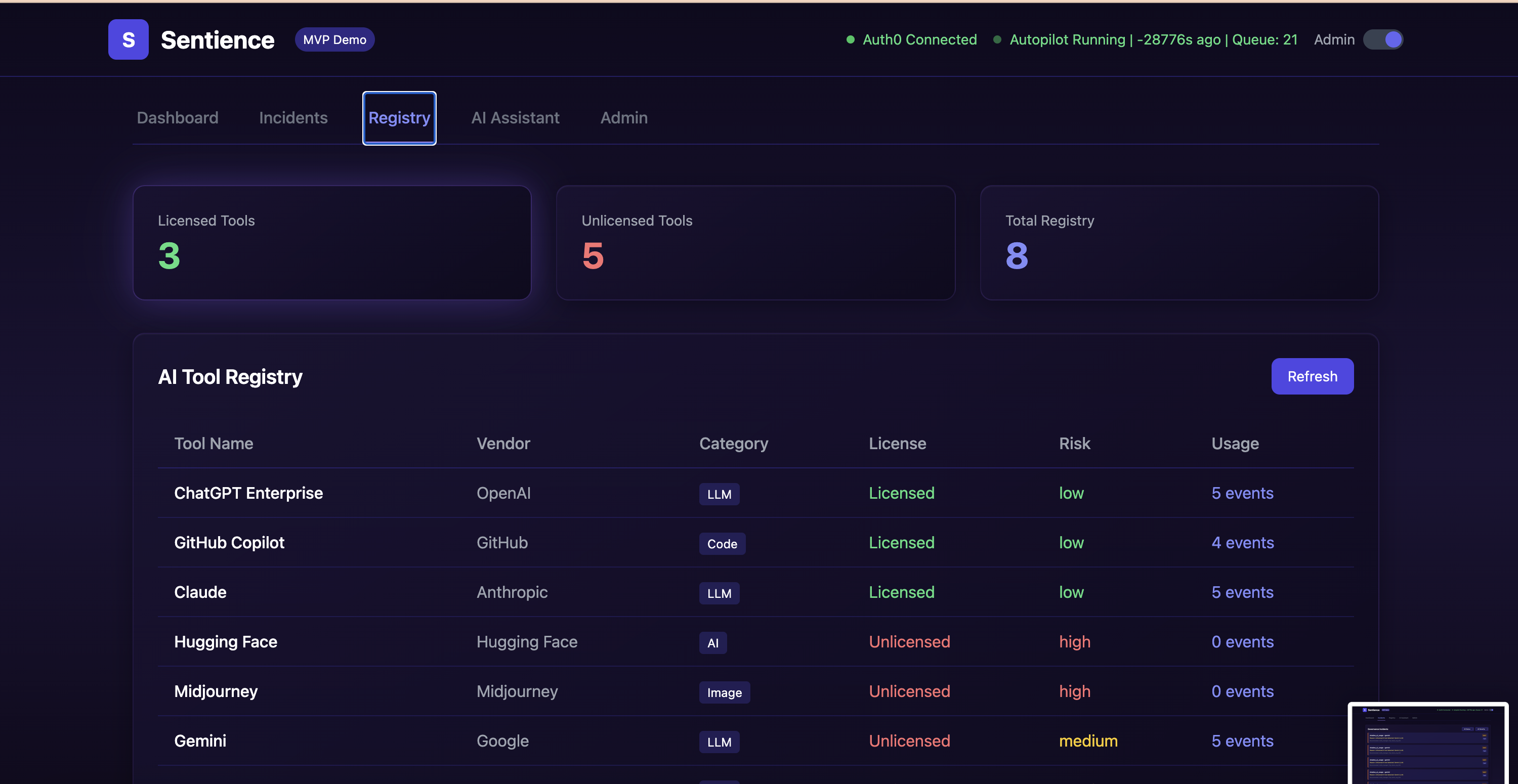The height and width of the screenshot is (784, 1518).
Task: Toggle the Admin switch off
Action: [x=1382, y=39]
